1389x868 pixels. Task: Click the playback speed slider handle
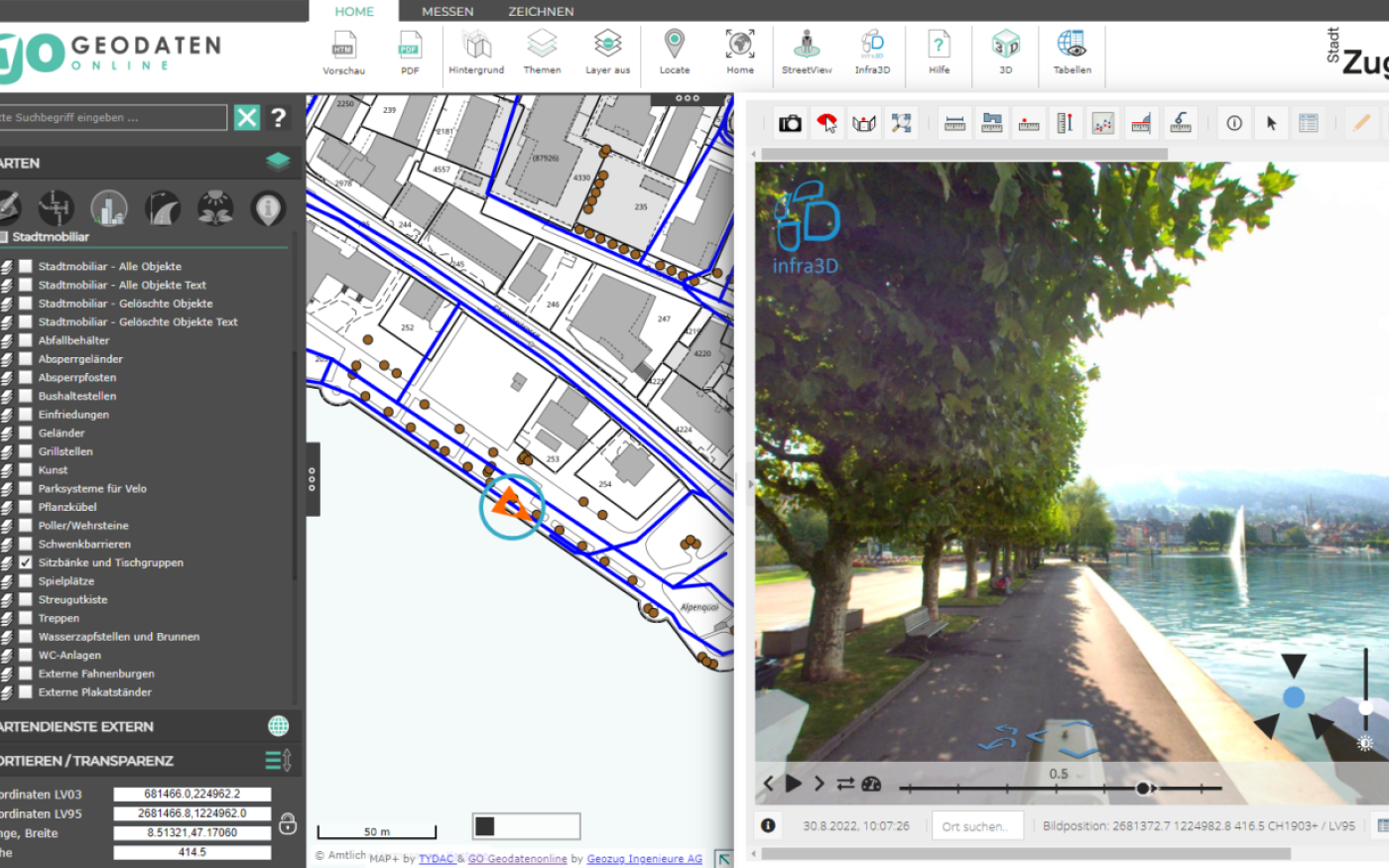pos(1143,789)
